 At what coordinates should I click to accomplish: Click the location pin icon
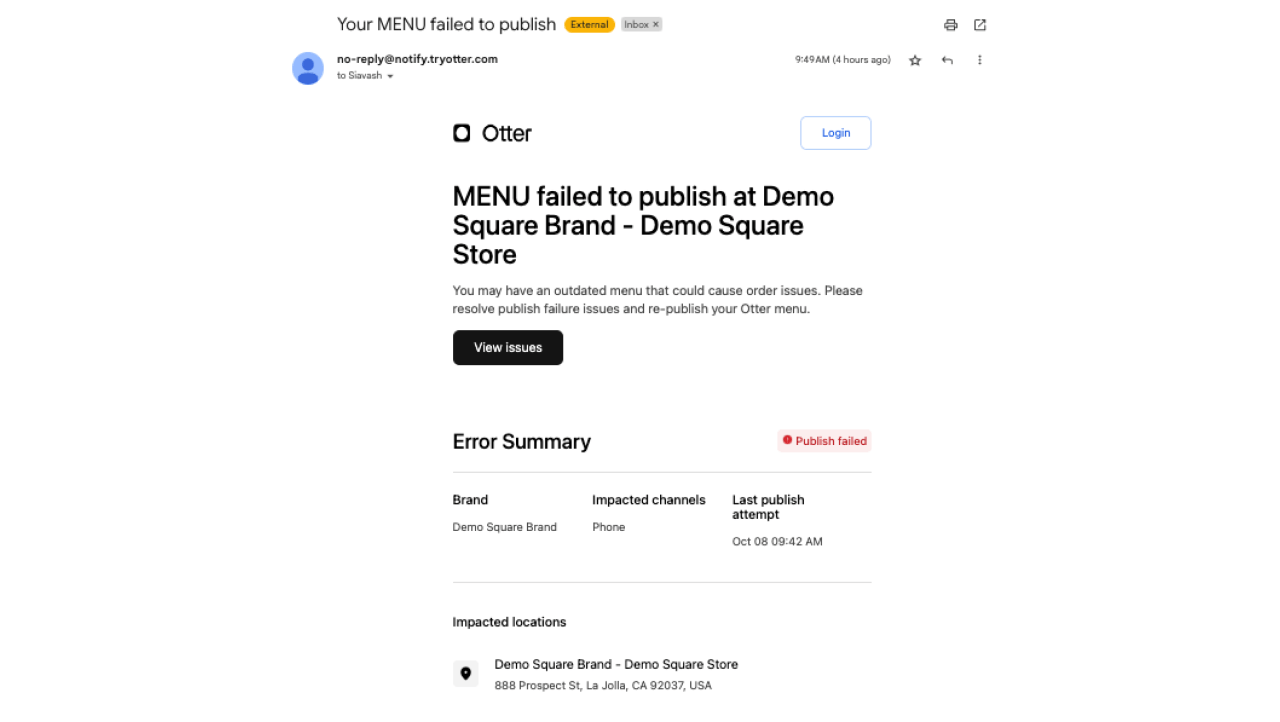point(466,674)
